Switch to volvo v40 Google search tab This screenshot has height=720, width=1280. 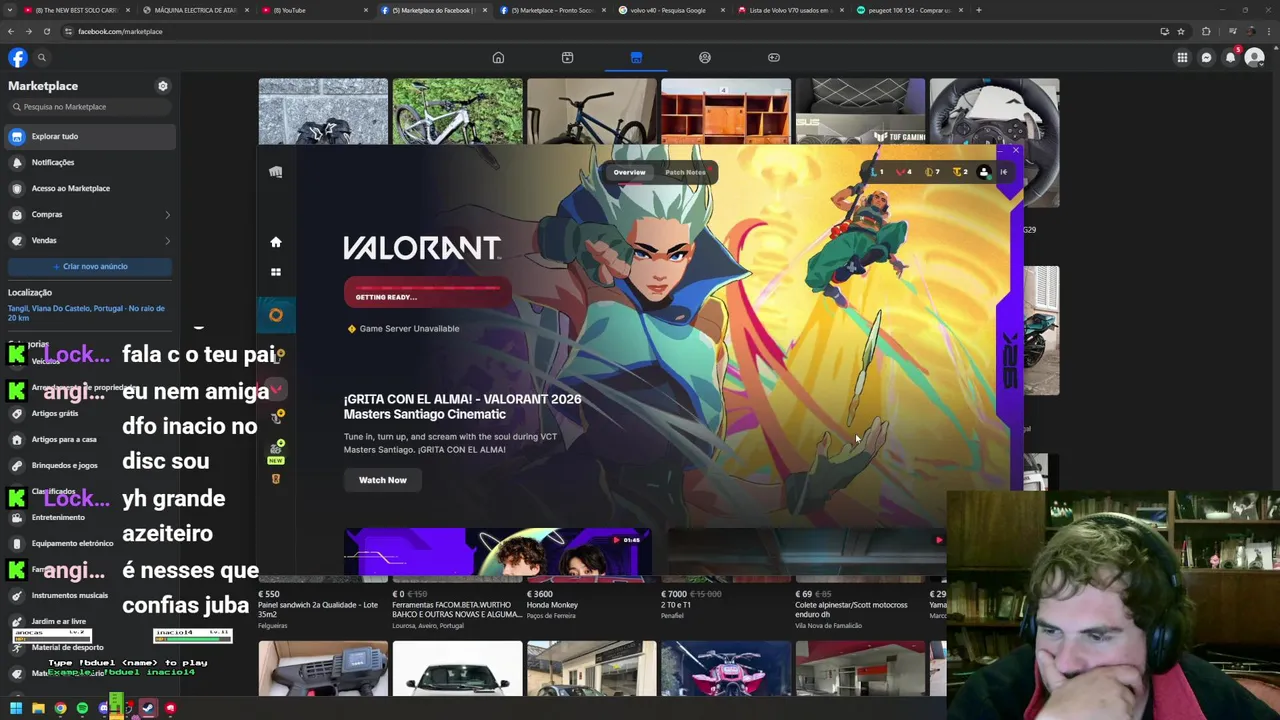click(x=669, y=10)
